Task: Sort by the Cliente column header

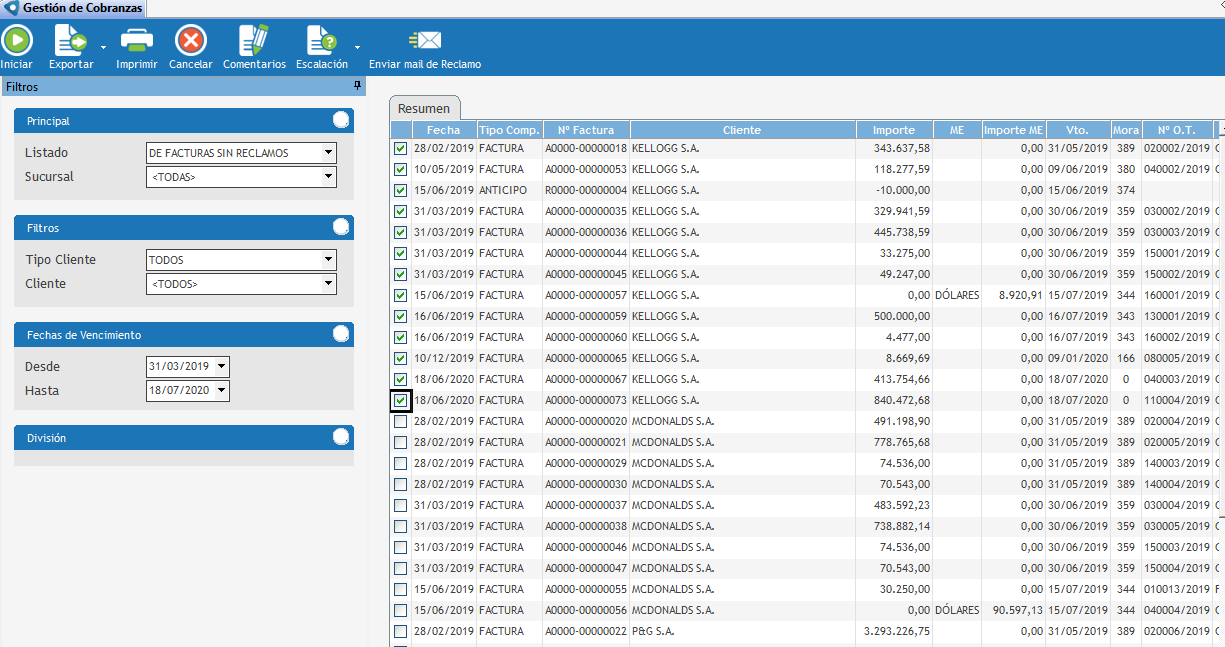Action: (x=742, y=130)
